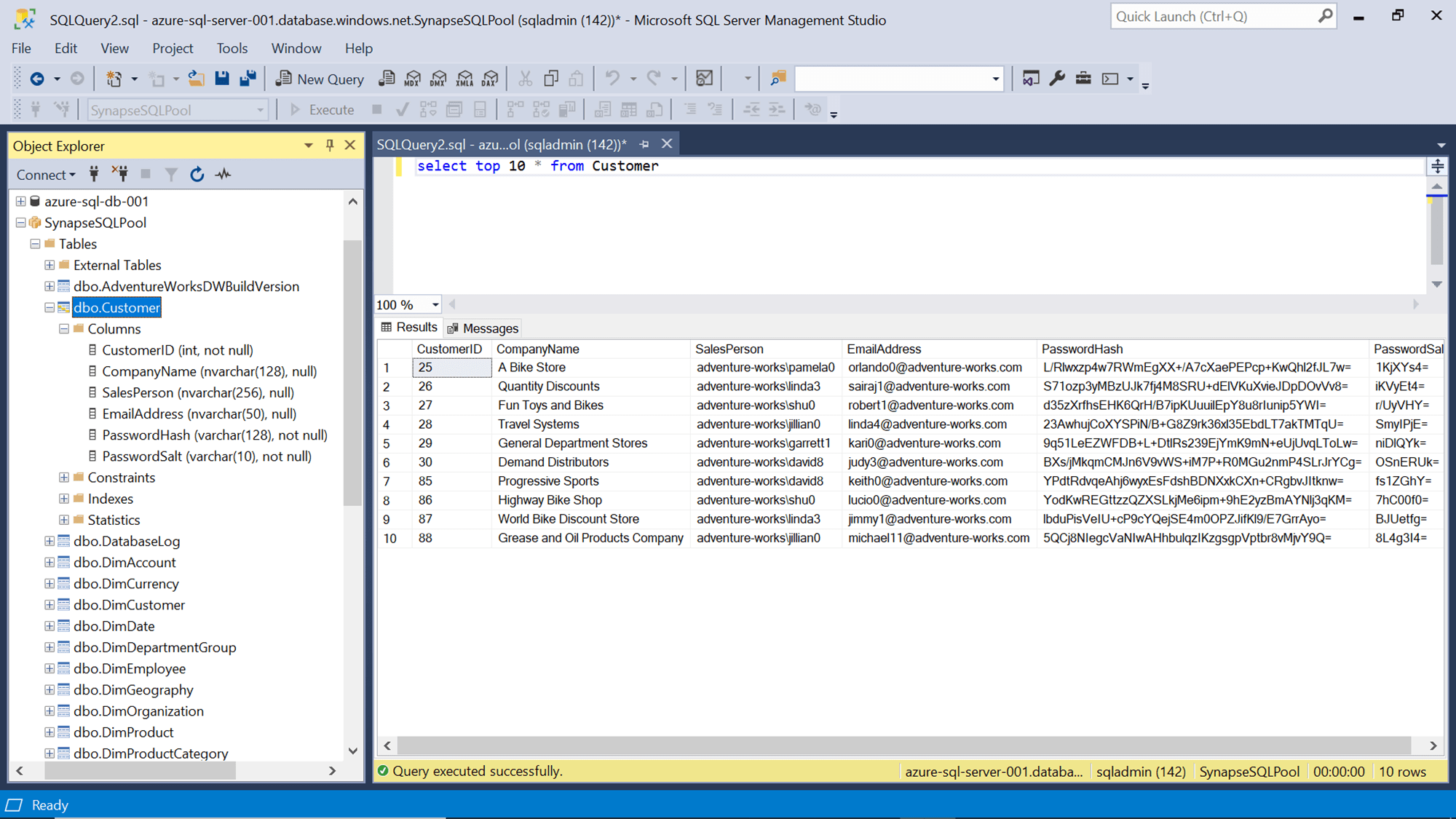
Task: Open a file with the Open File icon
Action: (x=196, y=78)
